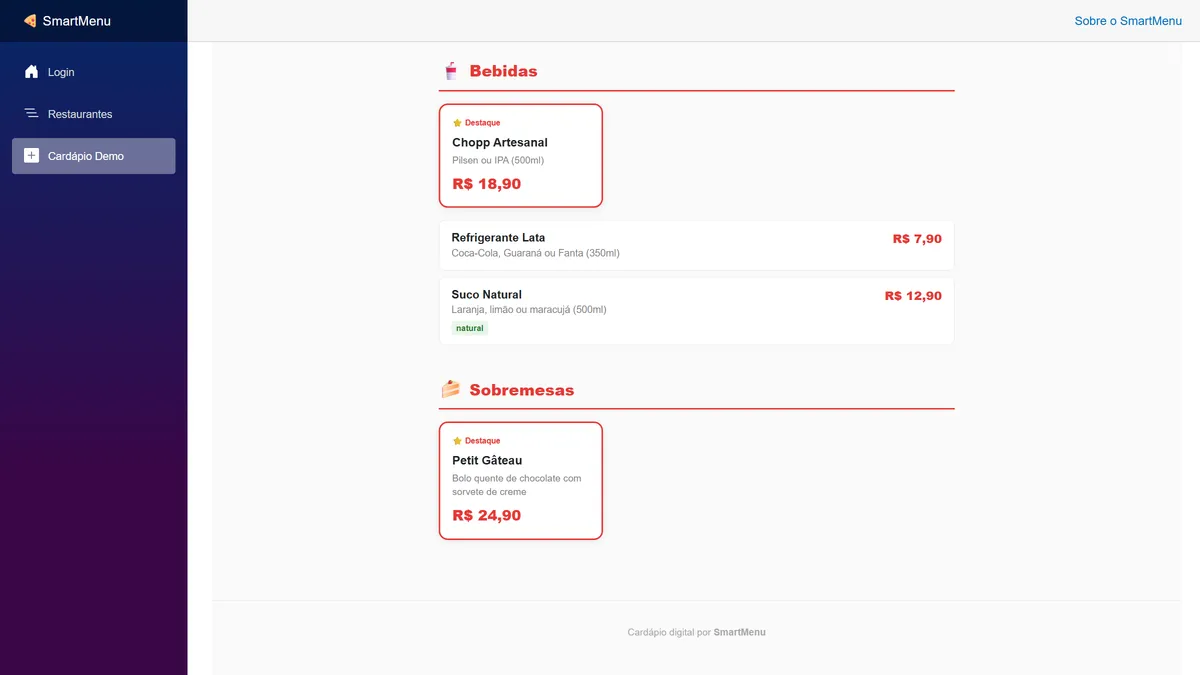Go to Restaurantes in the sidebar
1200x675 pixels.
[94, 114]
